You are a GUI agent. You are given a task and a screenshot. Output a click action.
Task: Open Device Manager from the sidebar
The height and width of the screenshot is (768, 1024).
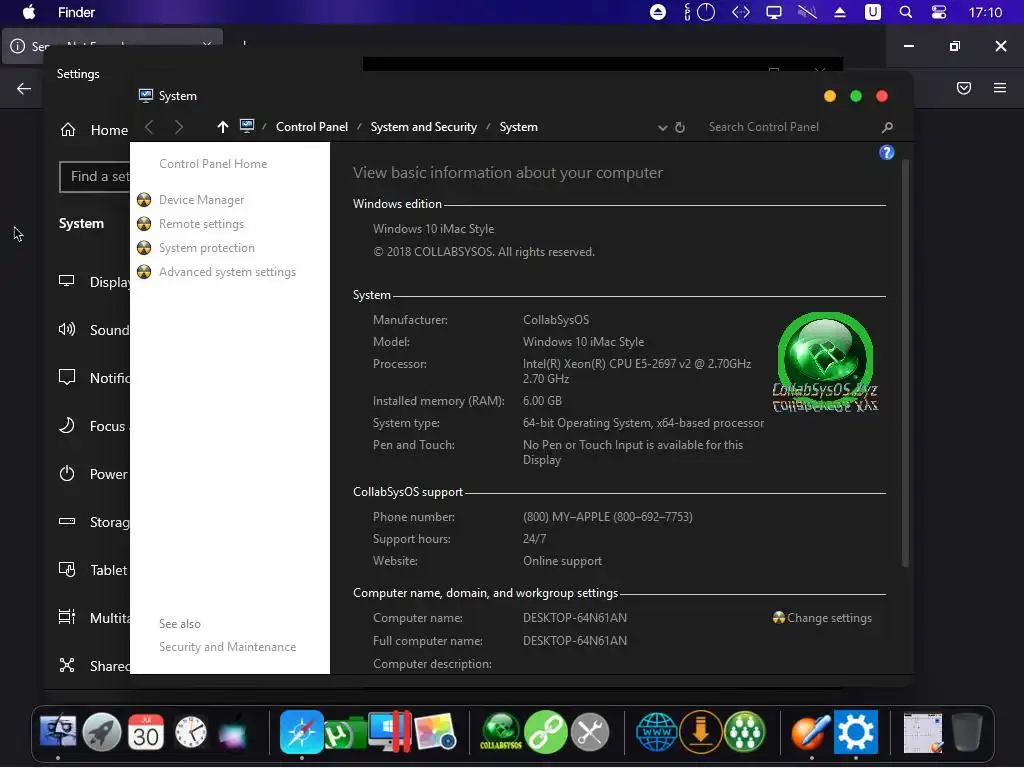click(x=201, y=200)
